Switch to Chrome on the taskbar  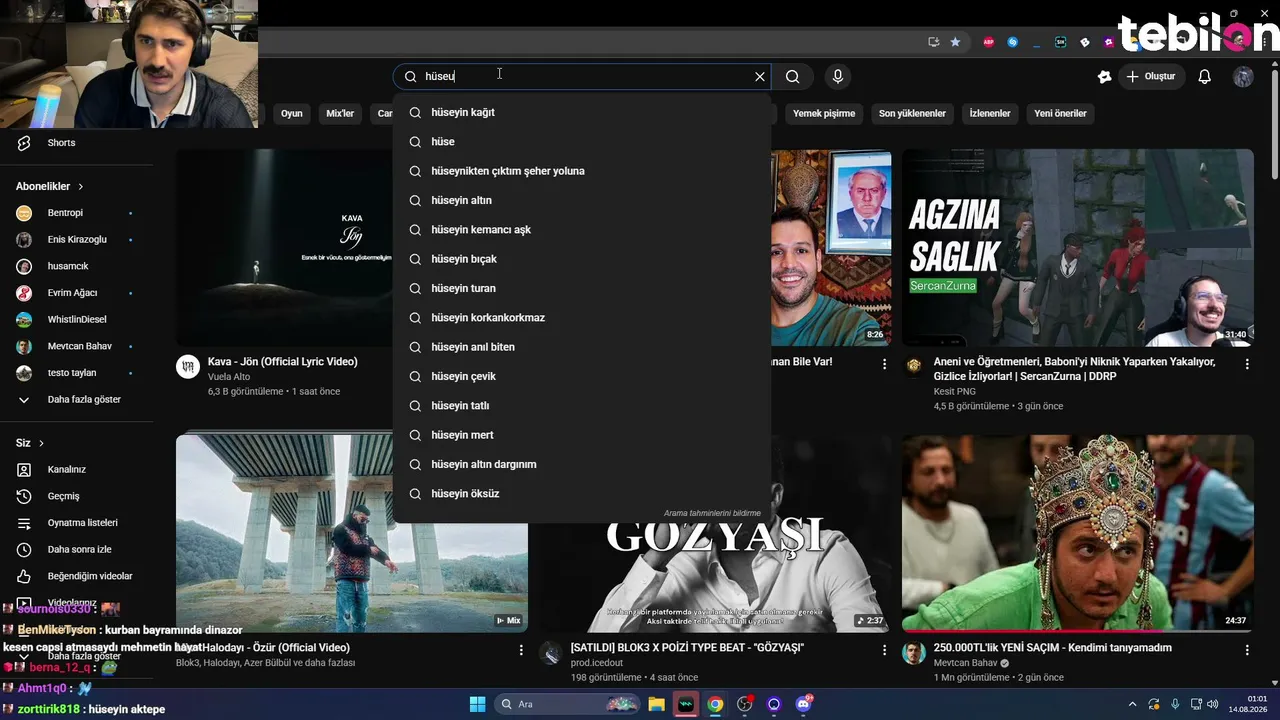click(x=715, y=704)
